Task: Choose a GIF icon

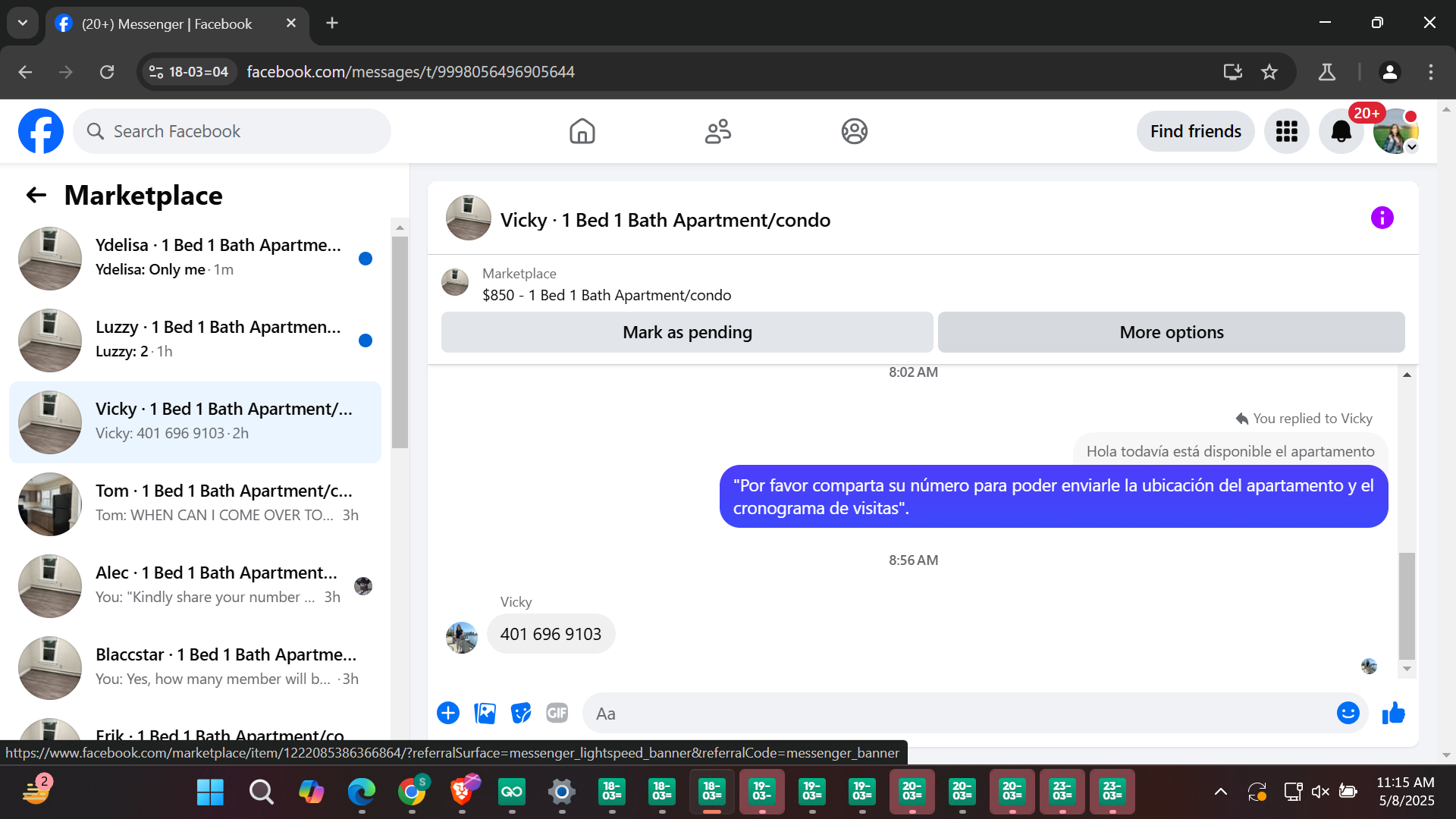Action: click(557, 713)
